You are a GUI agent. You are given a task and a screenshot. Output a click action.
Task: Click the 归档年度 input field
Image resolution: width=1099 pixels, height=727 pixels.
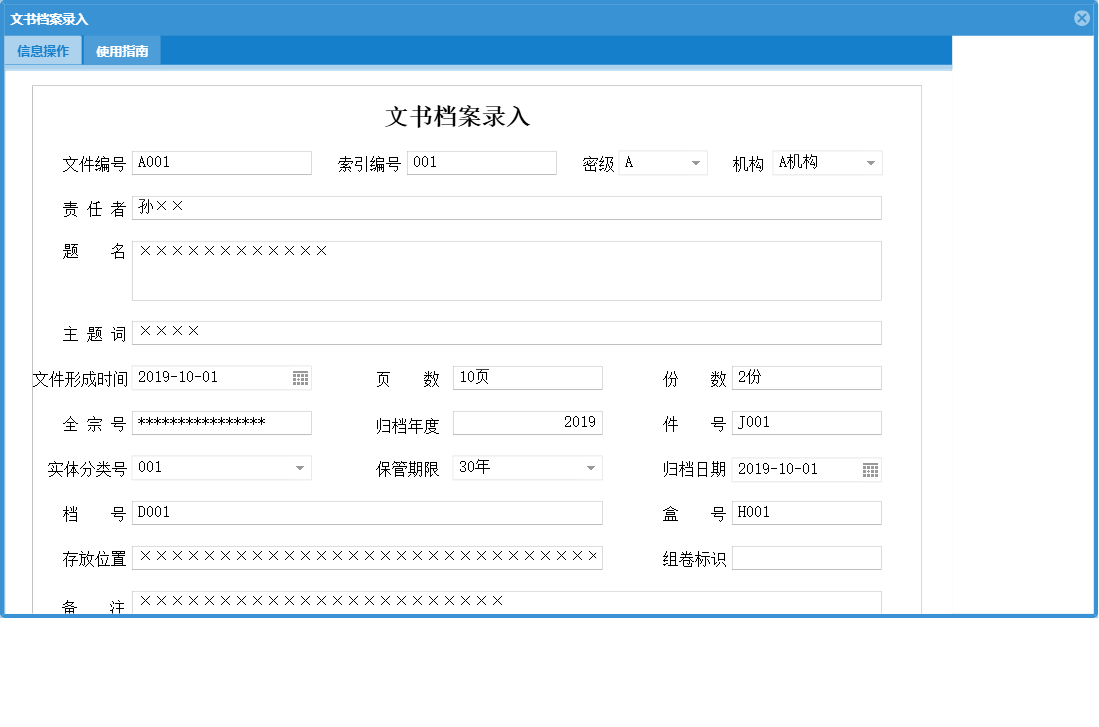point(527,422)
